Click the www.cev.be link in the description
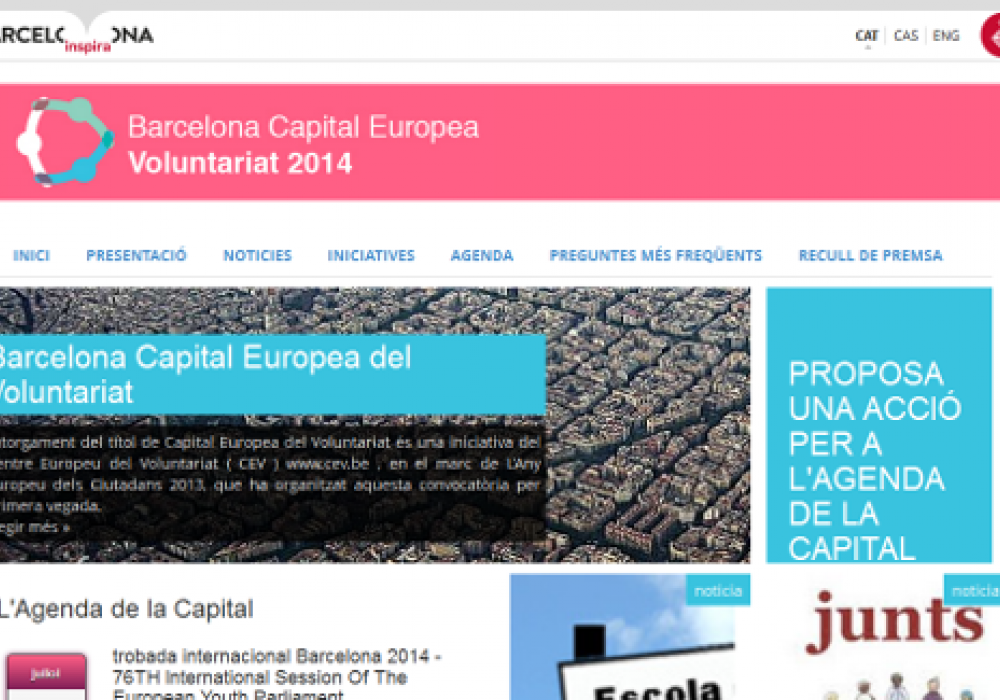This screenshot has height=700, width=1000. [x=327, y=464]
